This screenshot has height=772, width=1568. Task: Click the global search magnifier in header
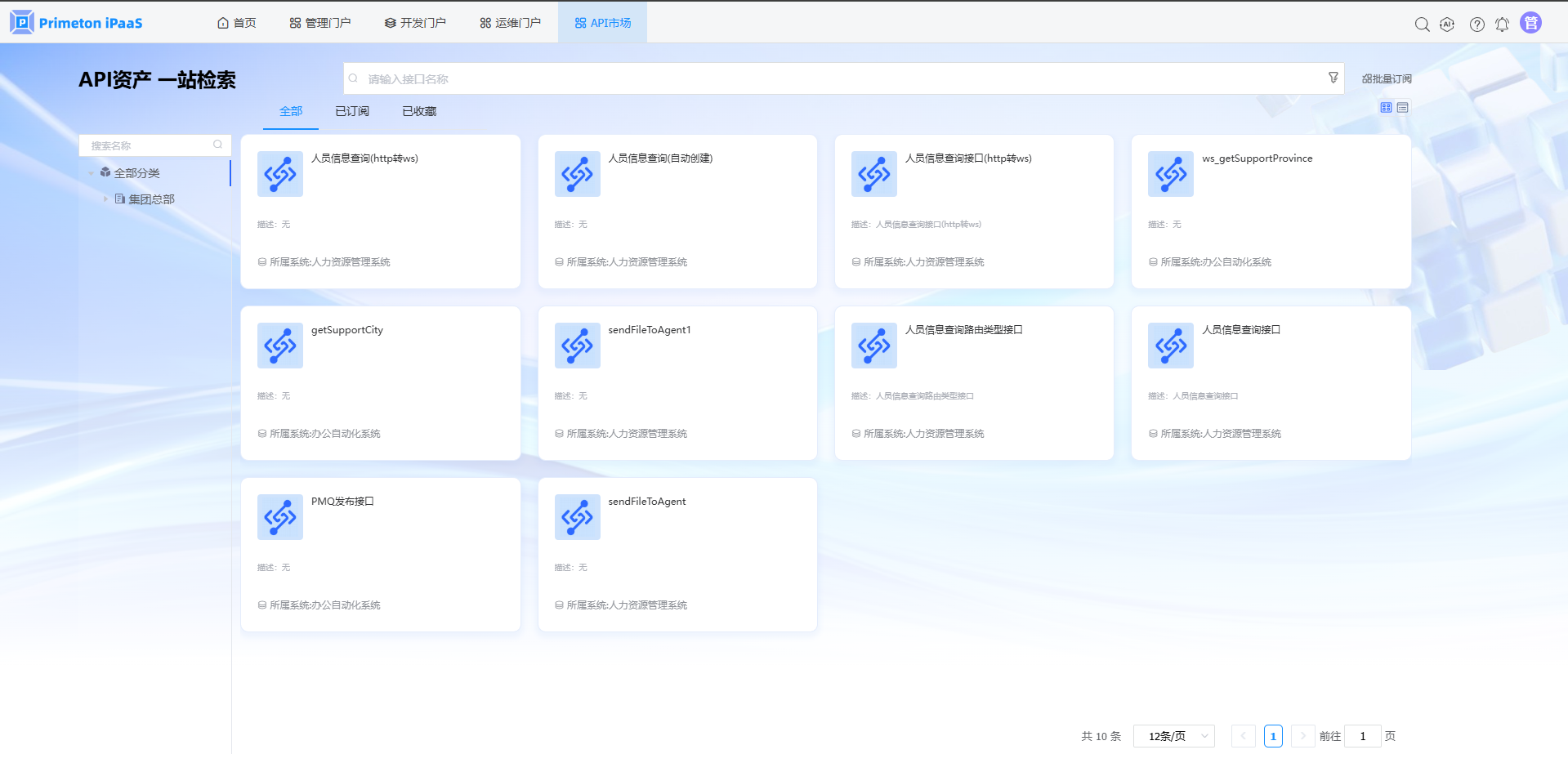(1422, 25)
